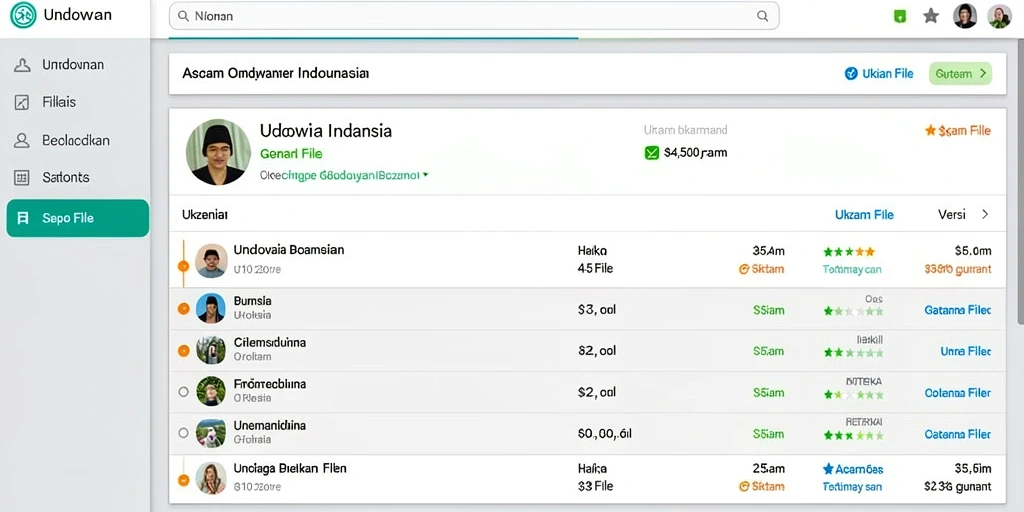This screenshot has width=1024, height=512.
Task: Click the Gutearn button with chevron
Action: [x=960, y=74]
